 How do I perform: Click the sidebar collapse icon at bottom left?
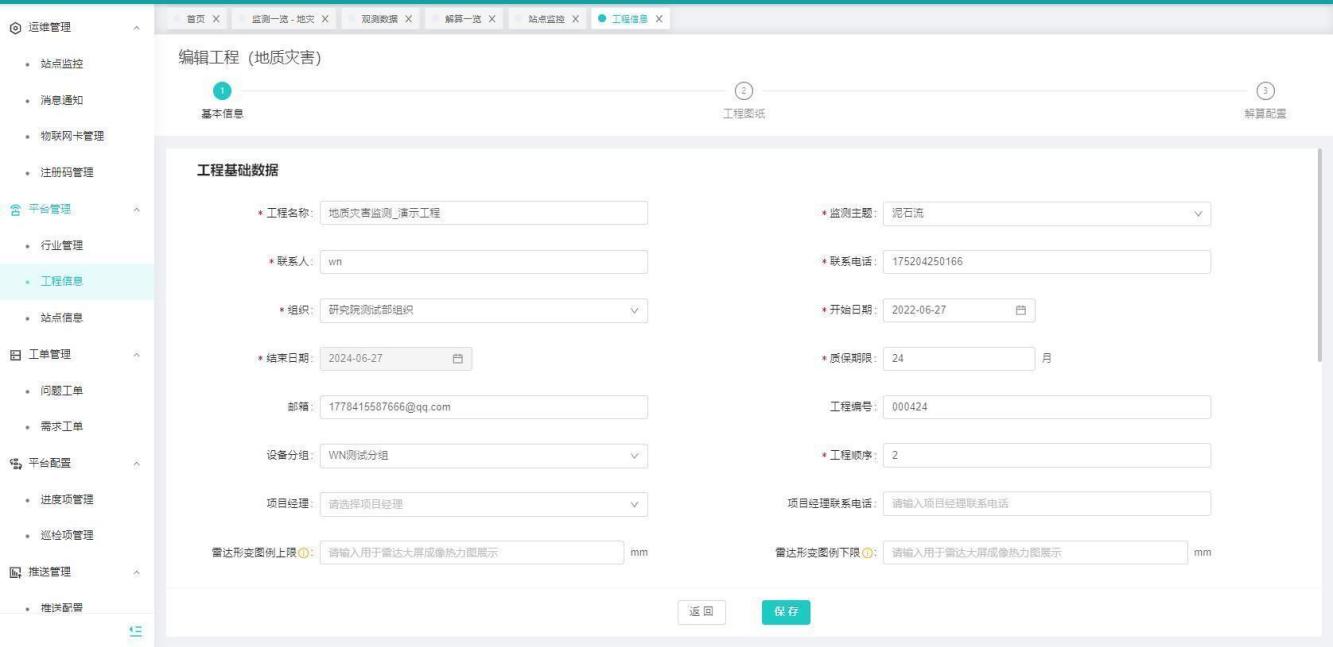click(x=137, y=630)
